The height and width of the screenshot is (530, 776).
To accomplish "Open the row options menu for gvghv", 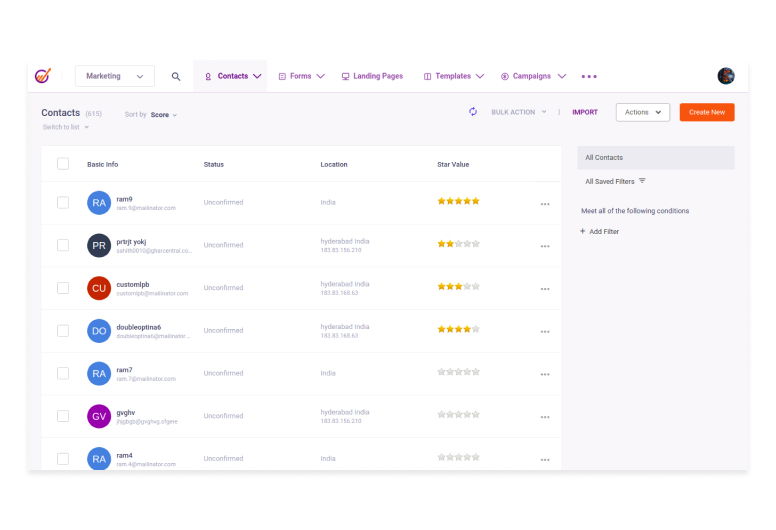I will (x=545, y=417).
